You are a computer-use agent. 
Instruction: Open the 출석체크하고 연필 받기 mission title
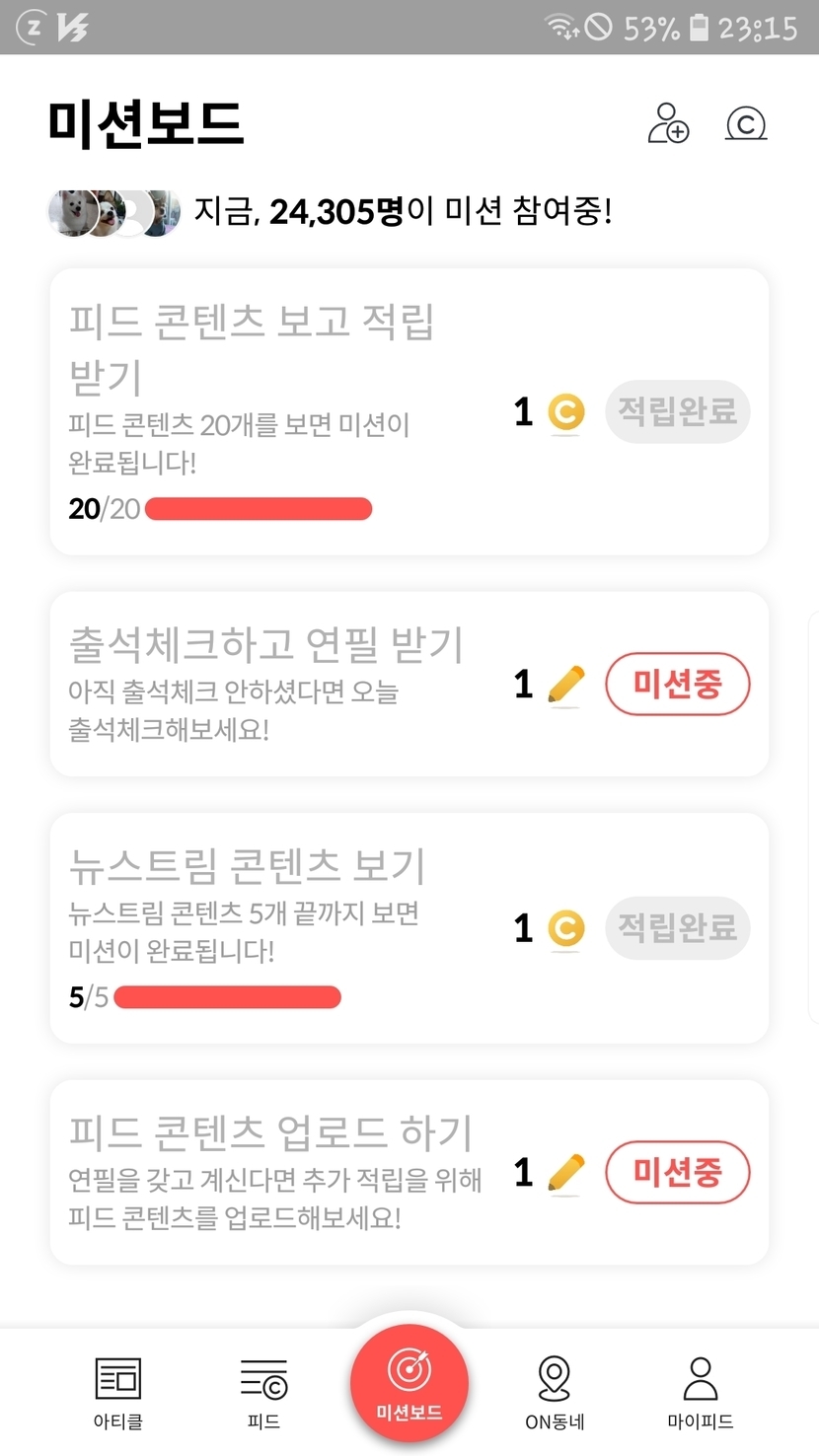click(x=265, y=644)
